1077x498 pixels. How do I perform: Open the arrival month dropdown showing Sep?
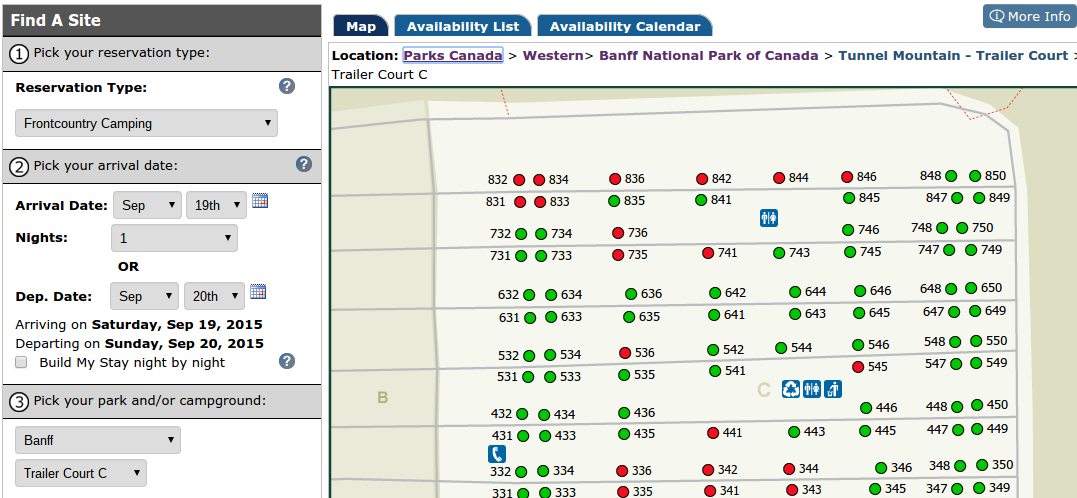pyautogui.click(x=147, y=205)
